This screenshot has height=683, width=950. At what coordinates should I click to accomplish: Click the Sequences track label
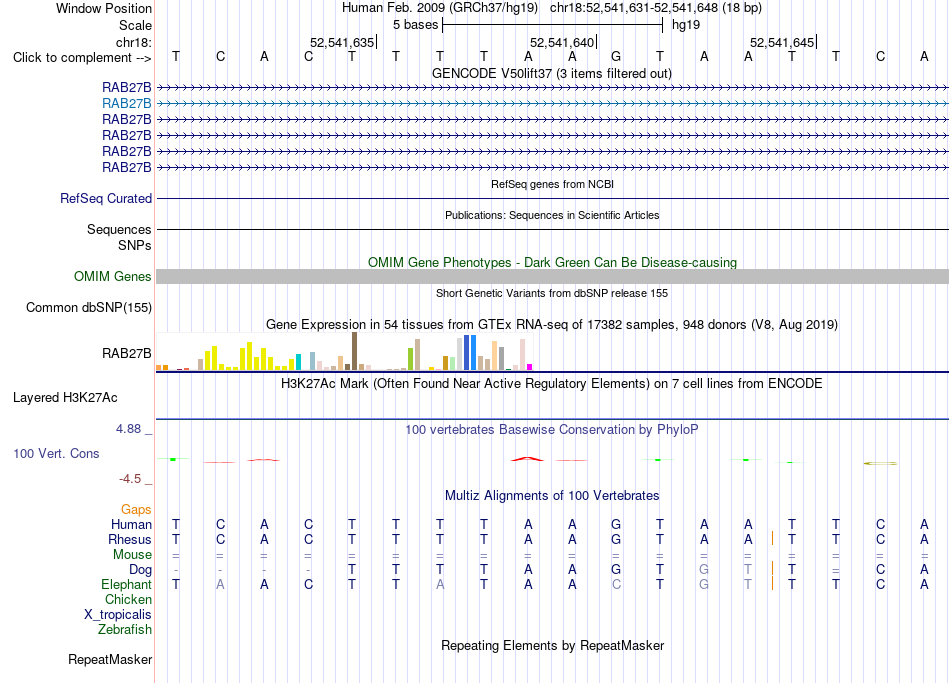[119, 230]
